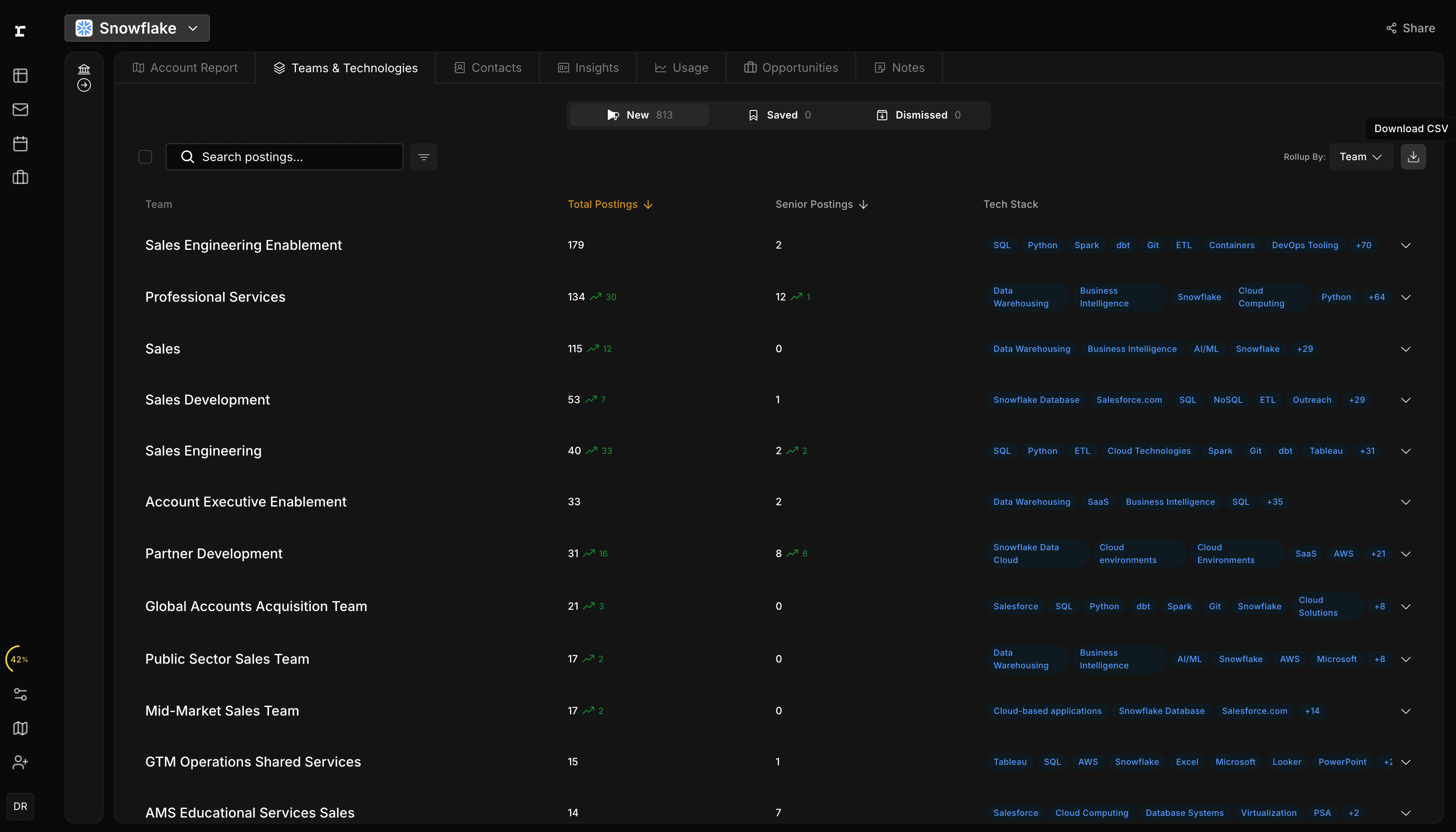This screenshot has width=1456, height=832.
Task: Open the Opportunities tab
Action: click(791, 68)
